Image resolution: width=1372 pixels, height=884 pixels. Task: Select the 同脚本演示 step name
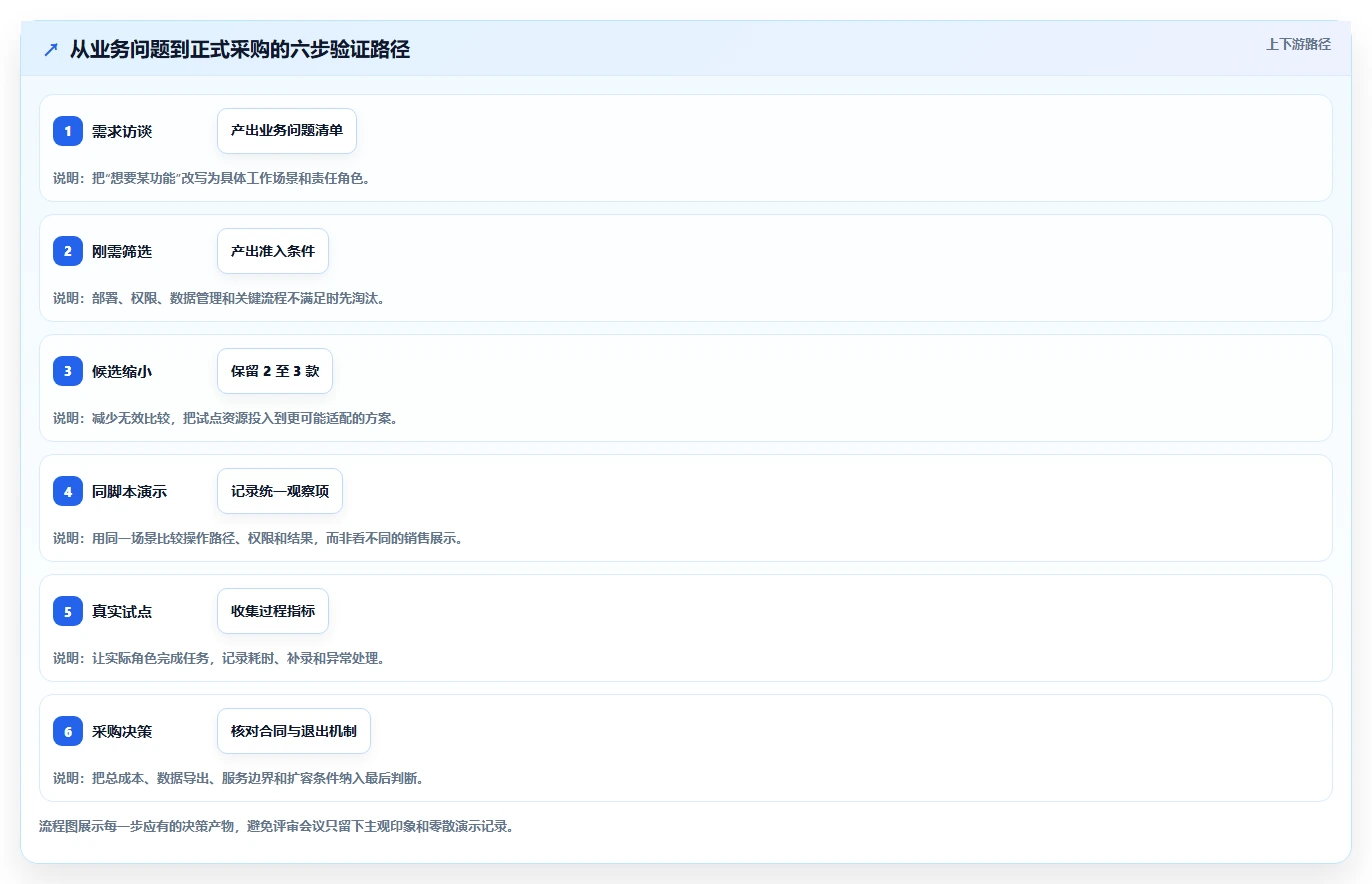tap(129, 491)
